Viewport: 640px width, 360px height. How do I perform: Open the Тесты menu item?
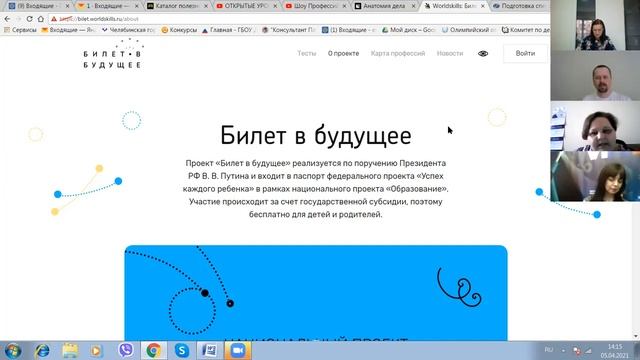[307, 53]
